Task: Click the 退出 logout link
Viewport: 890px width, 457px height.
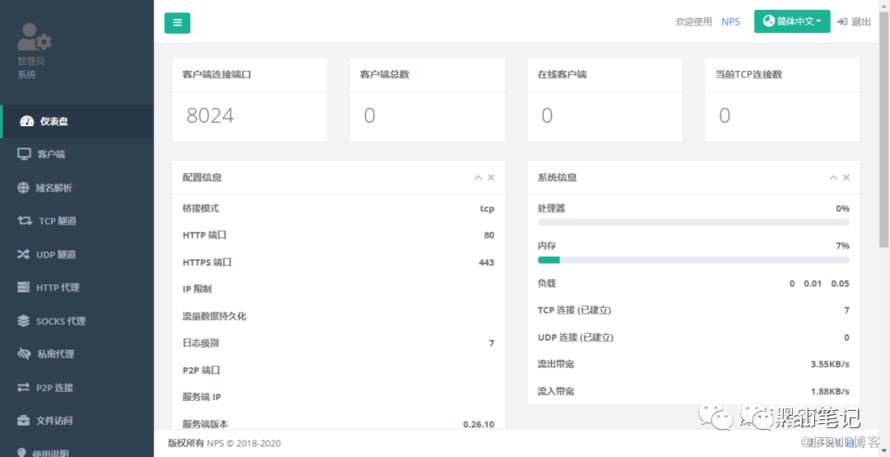Action: [854, 22]
